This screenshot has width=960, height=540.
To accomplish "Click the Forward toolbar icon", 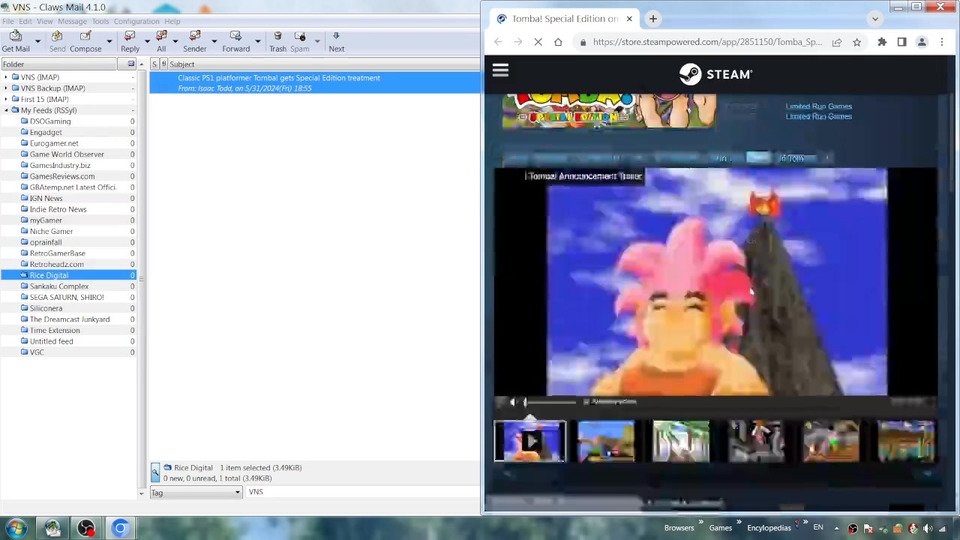I will 236,41.
